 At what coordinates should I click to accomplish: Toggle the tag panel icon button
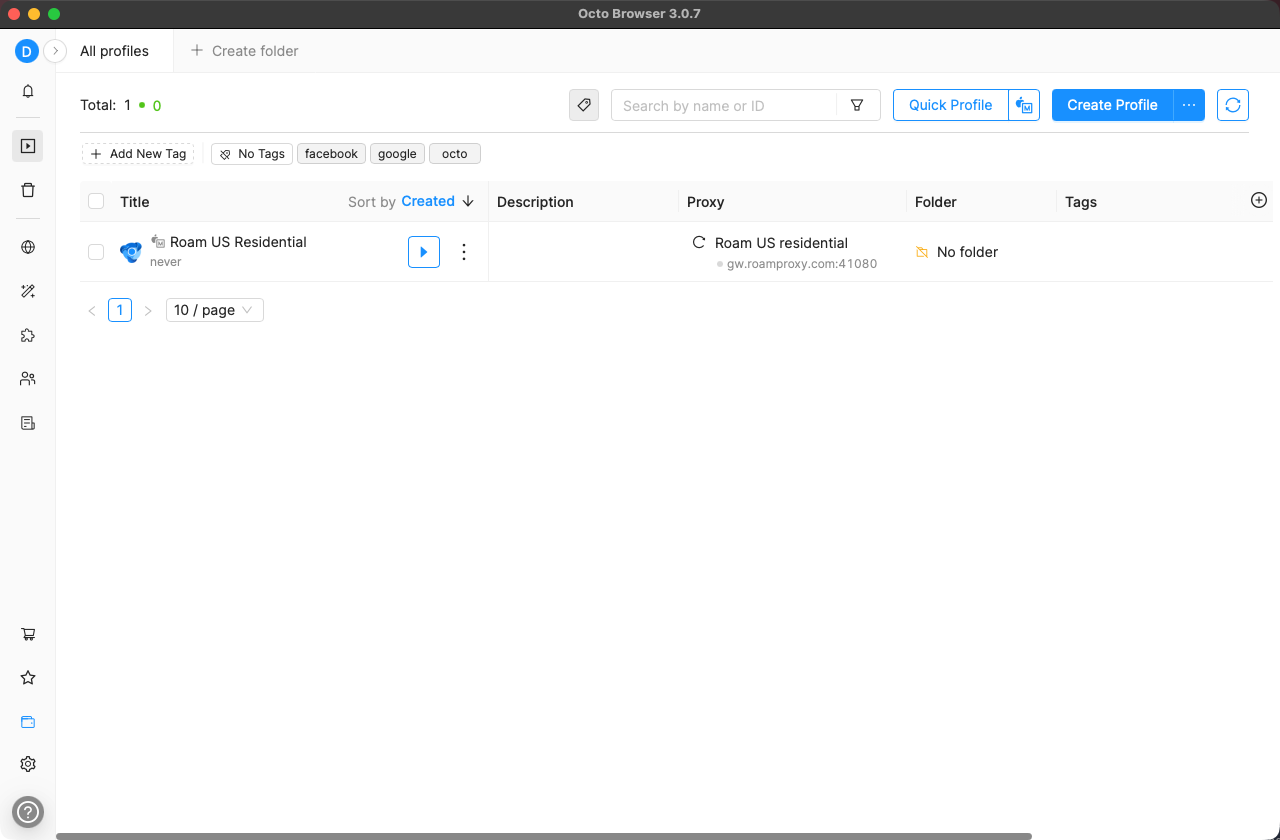(x=584, y=105)
